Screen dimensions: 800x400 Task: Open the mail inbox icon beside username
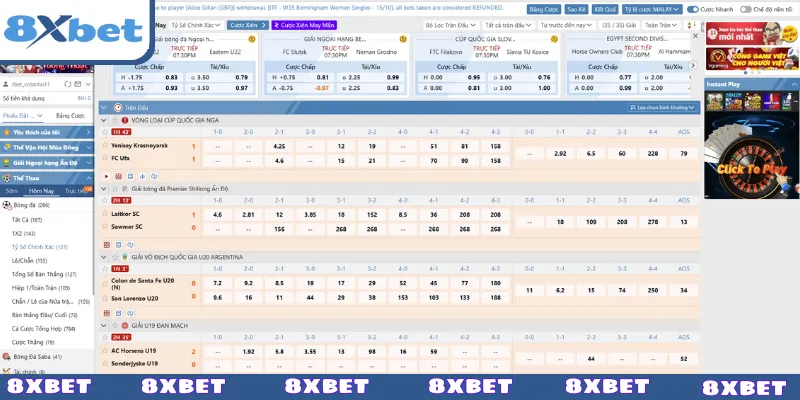click(78, 84)
